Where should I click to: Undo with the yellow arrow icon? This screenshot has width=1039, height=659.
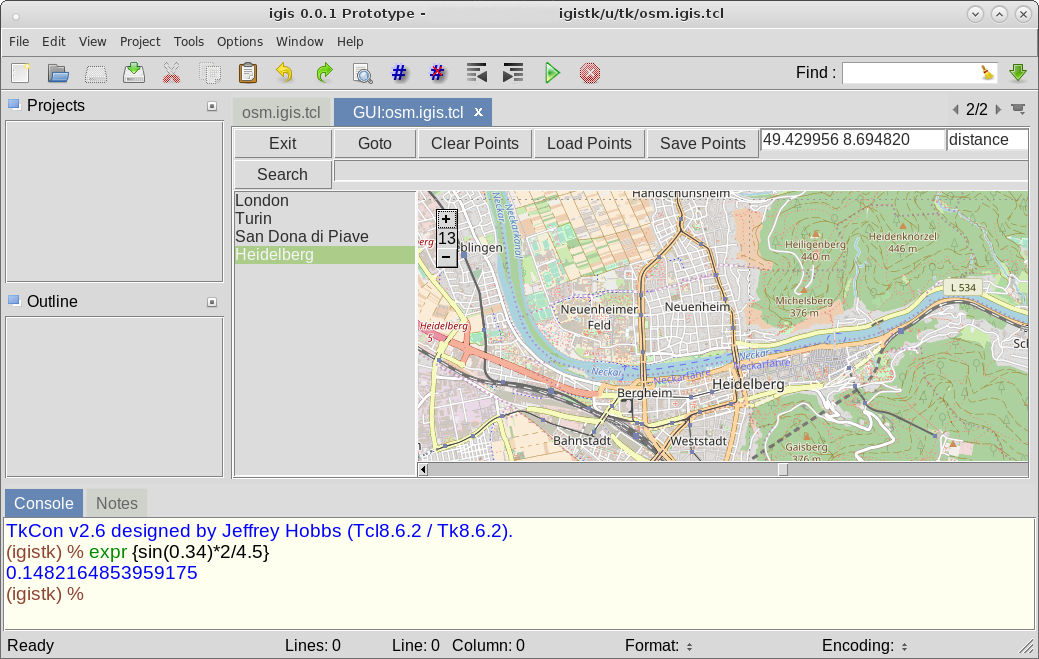tap(285, 73)
